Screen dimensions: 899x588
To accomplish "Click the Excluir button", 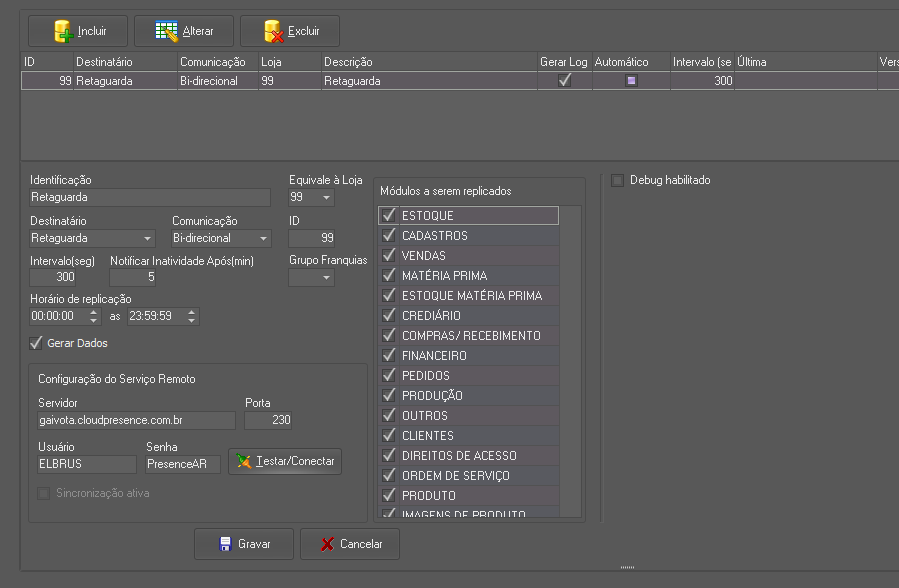I will pyautogui.click(x=290, y=31).
